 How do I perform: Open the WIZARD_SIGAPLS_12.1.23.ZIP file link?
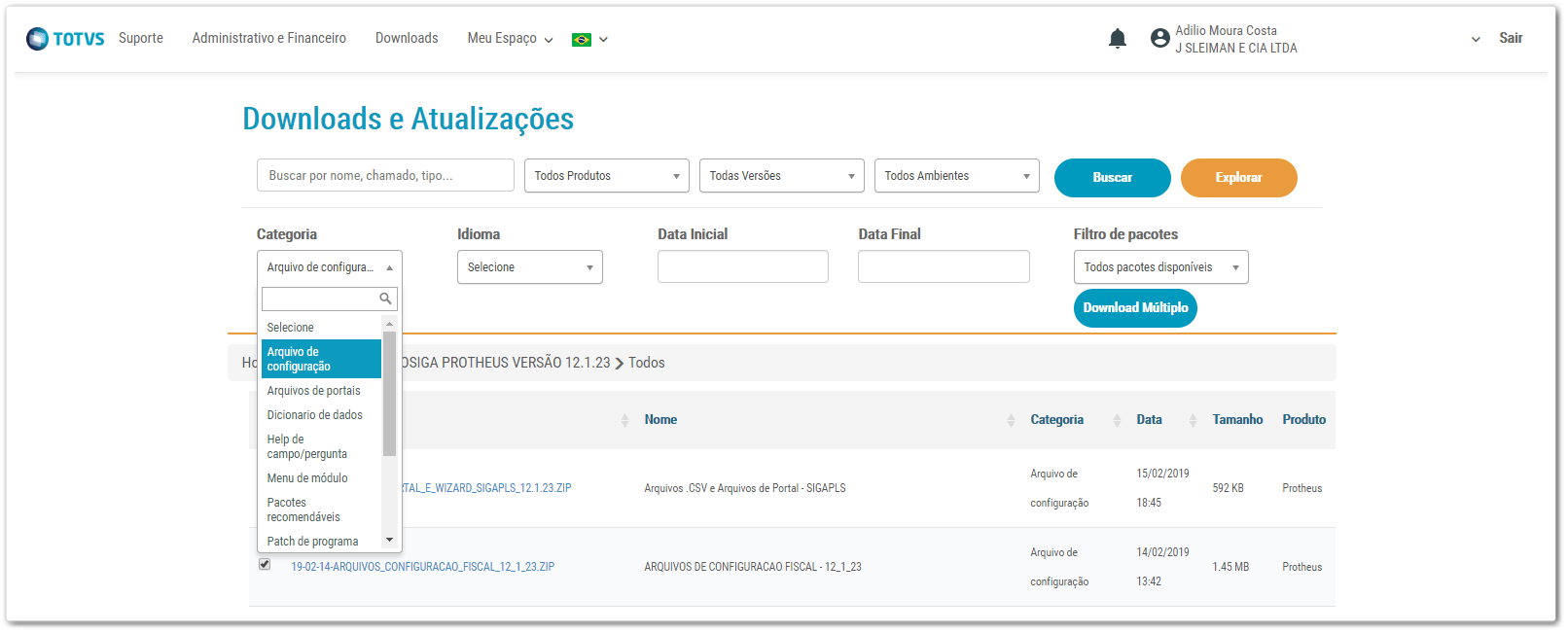[486, 488]
